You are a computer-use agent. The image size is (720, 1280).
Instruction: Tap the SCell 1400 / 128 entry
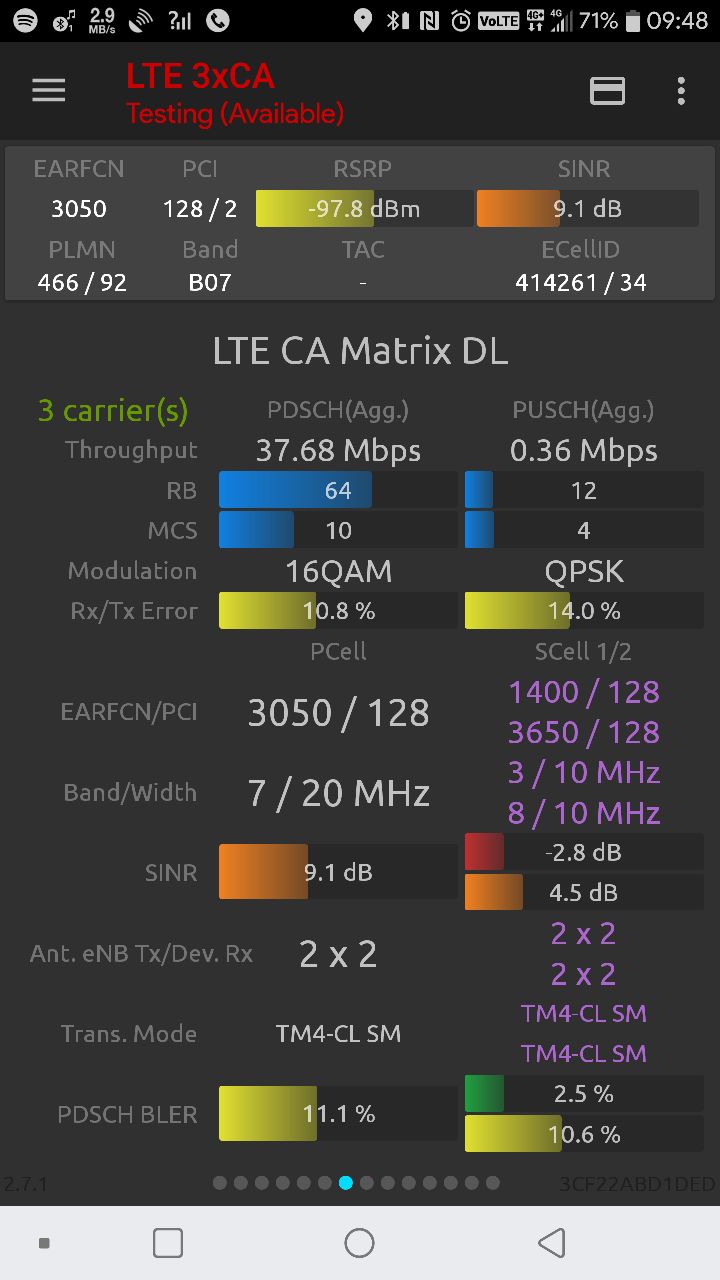[x=584, y=692]
